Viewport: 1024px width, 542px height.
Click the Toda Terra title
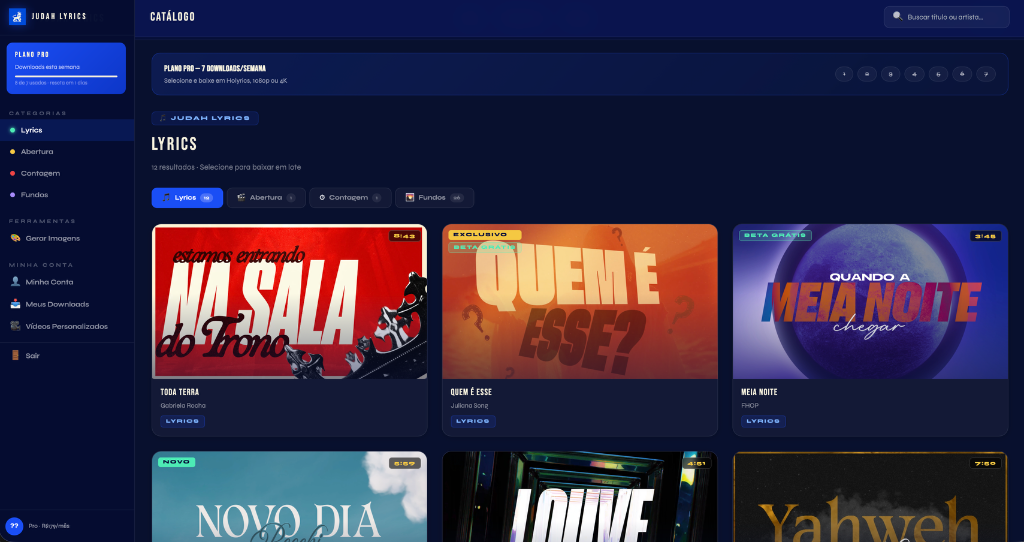pyautogui.click(x=180, y=392)
